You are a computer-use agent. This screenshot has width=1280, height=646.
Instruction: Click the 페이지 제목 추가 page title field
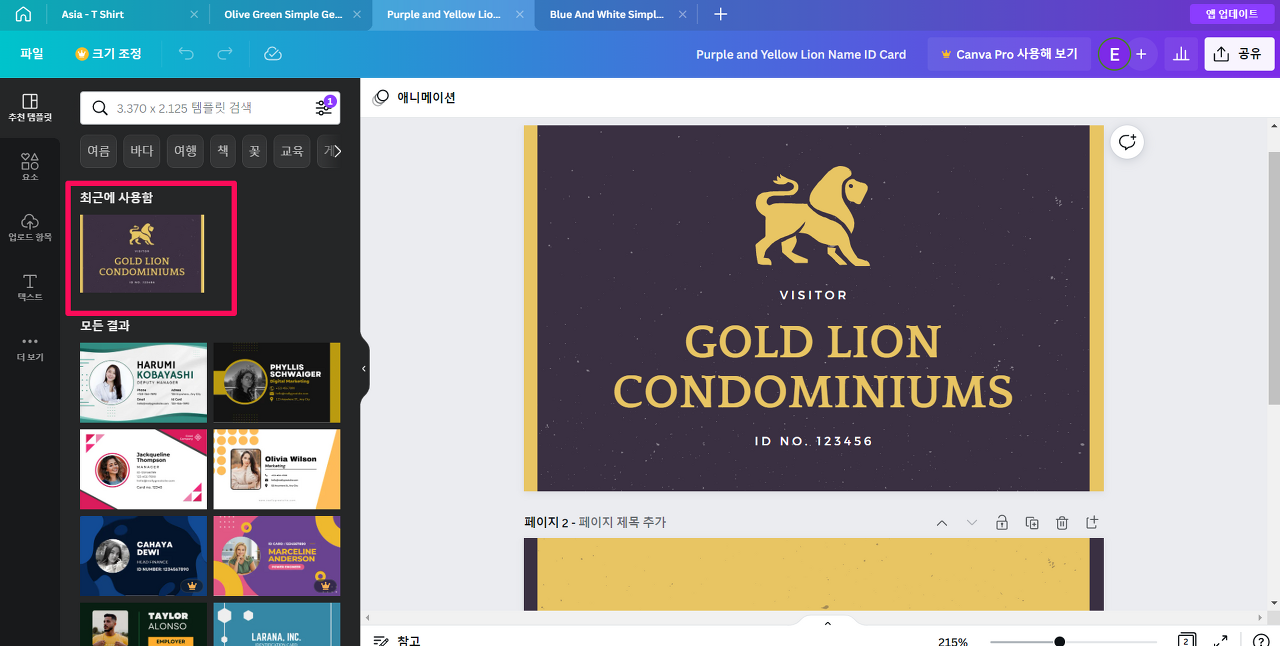[x=622, y=523]
